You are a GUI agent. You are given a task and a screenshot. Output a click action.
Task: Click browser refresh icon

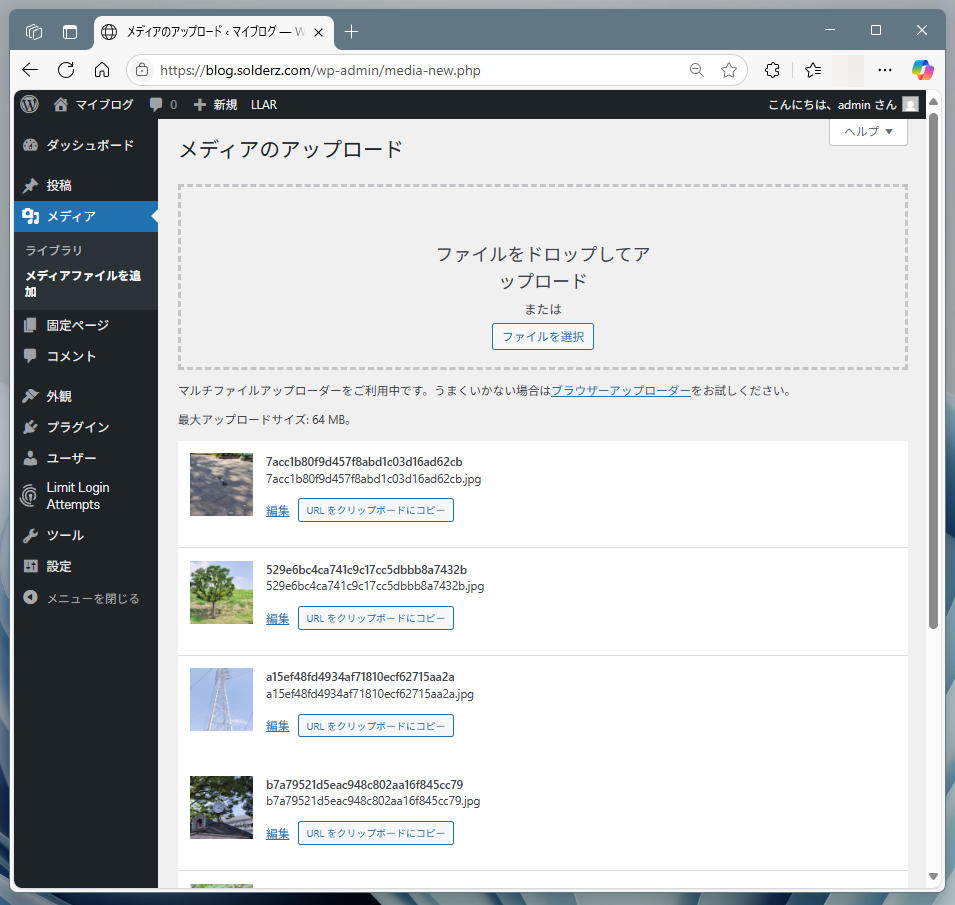click(x=66, y=70)
